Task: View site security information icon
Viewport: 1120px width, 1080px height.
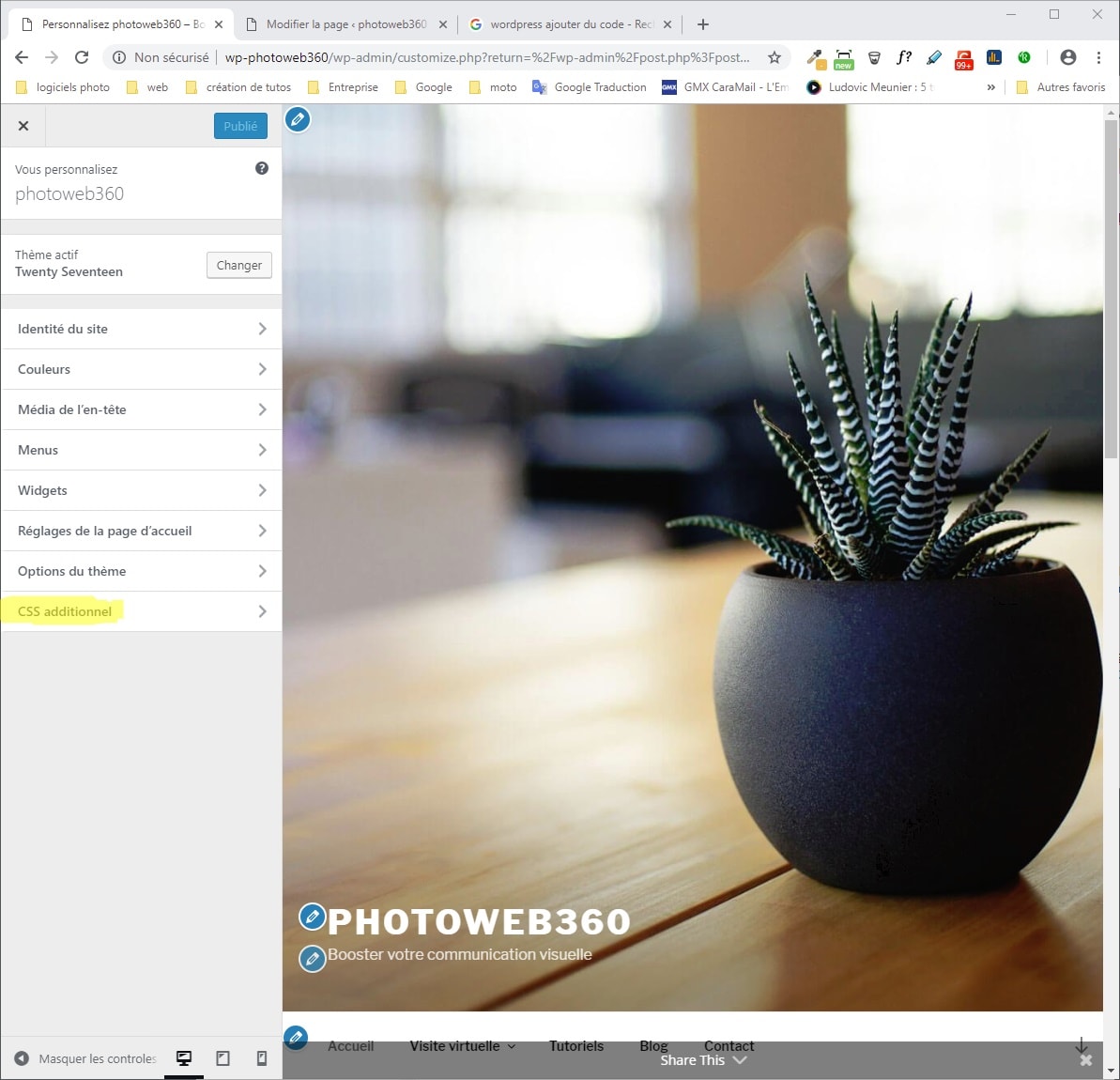Action: pyautogui.click(x=119, y=57)
